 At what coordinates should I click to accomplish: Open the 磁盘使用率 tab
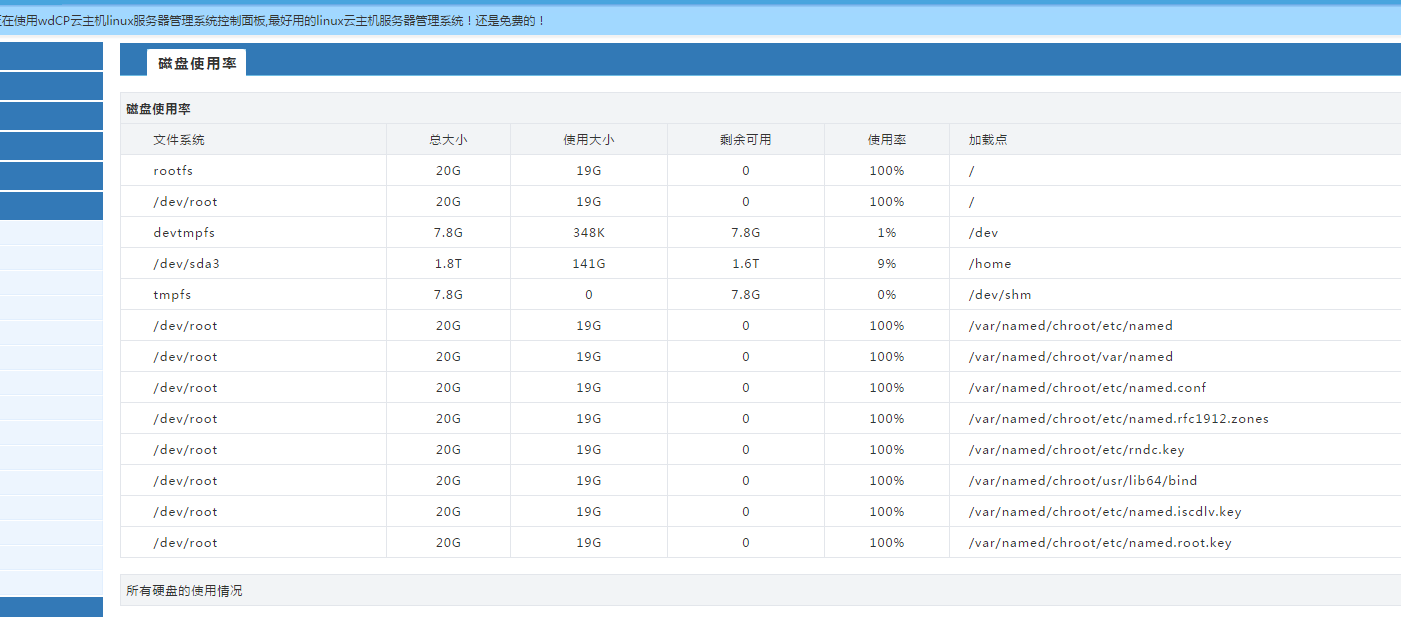(197, 63)
